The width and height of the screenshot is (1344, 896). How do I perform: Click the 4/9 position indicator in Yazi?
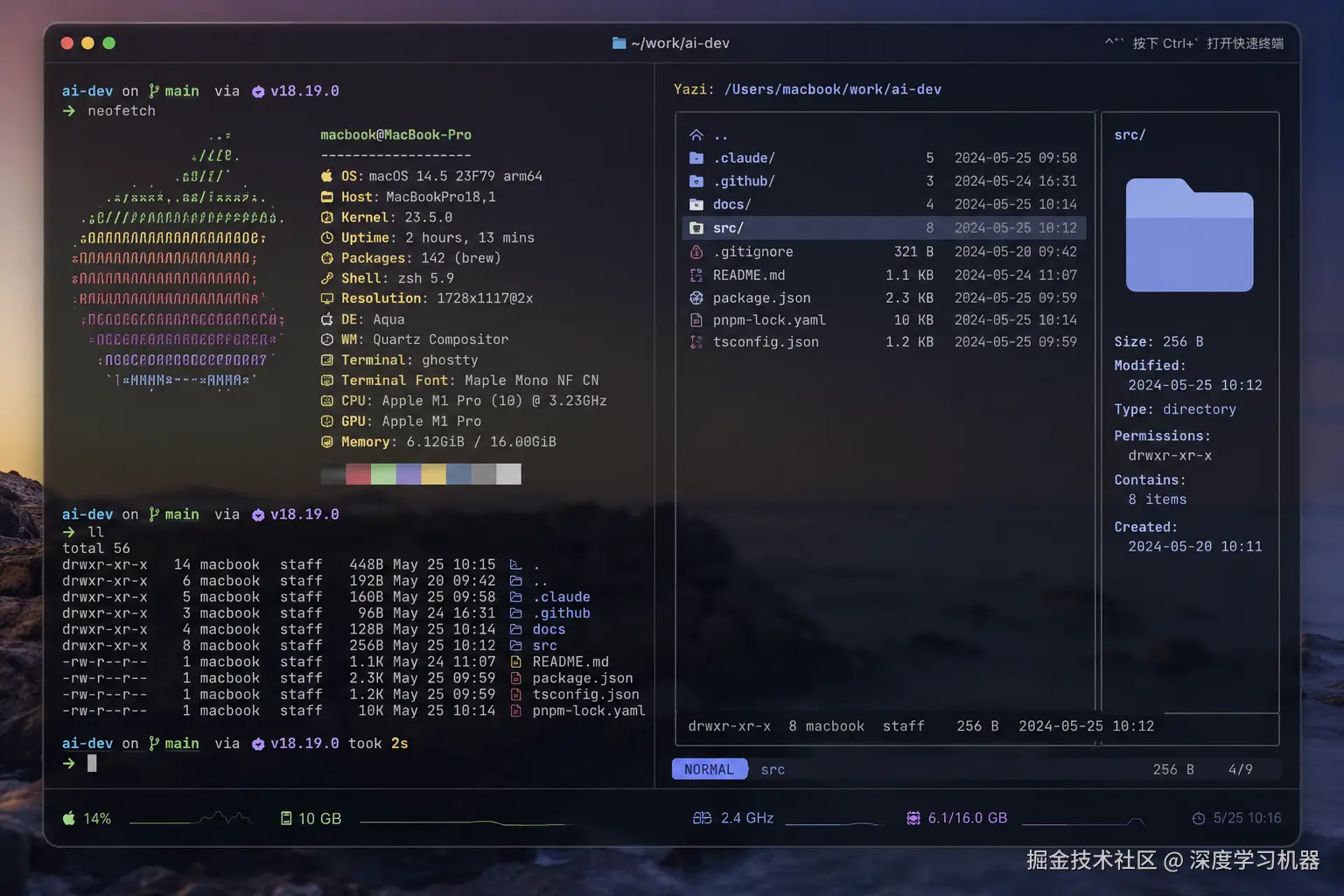pos(1240,769)
